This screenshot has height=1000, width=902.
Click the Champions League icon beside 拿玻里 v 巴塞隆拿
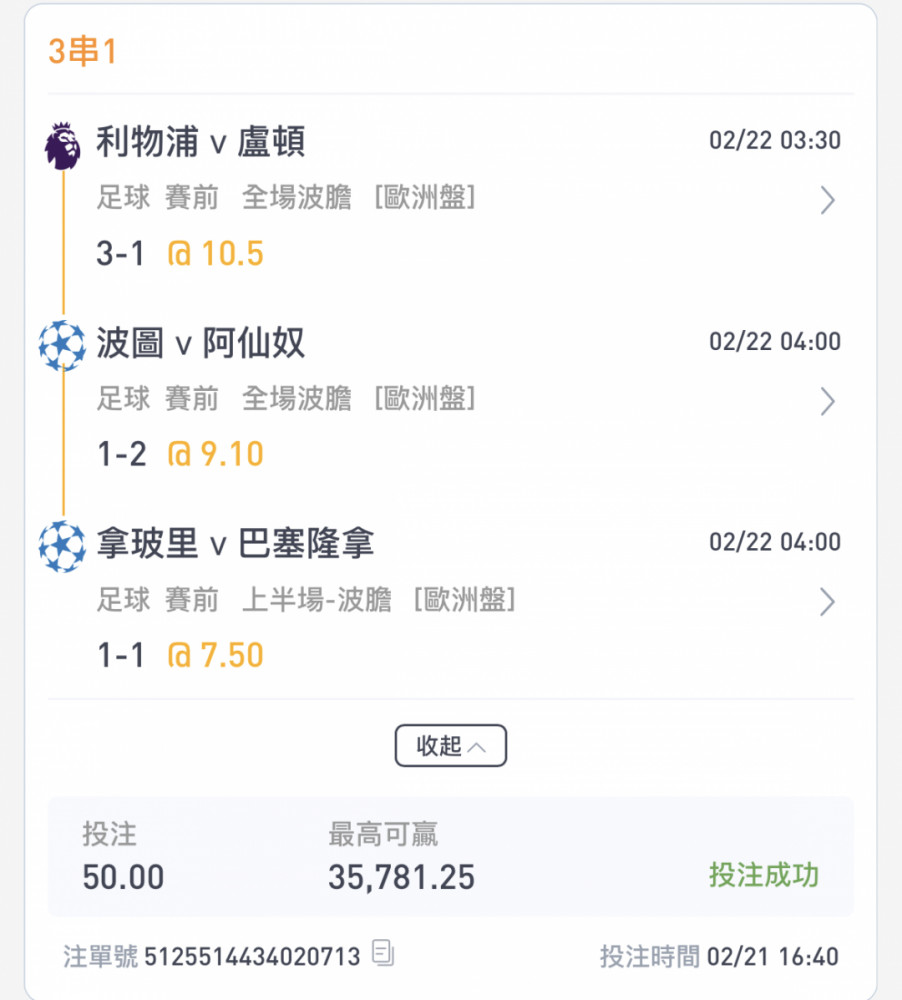[x=62, y=546]
